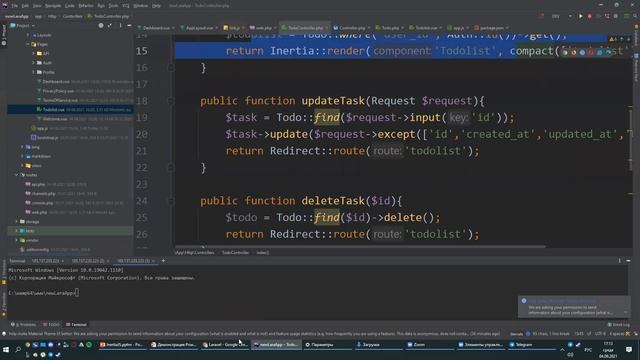The image size is (640, 360).
Task: Open Event Log in bottom right
Action: click(618, 324)
